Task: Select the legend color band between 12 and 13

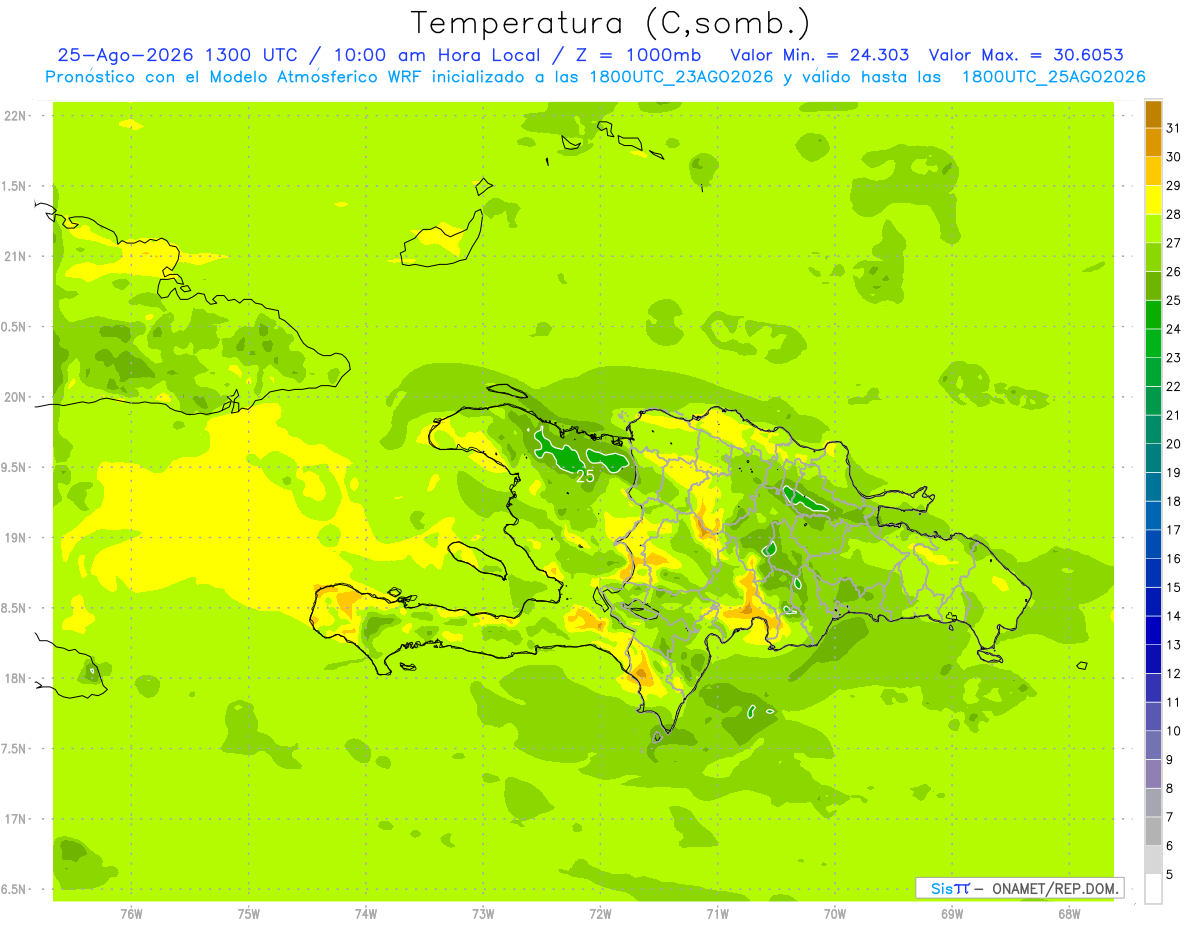Action: (1153, 658)
